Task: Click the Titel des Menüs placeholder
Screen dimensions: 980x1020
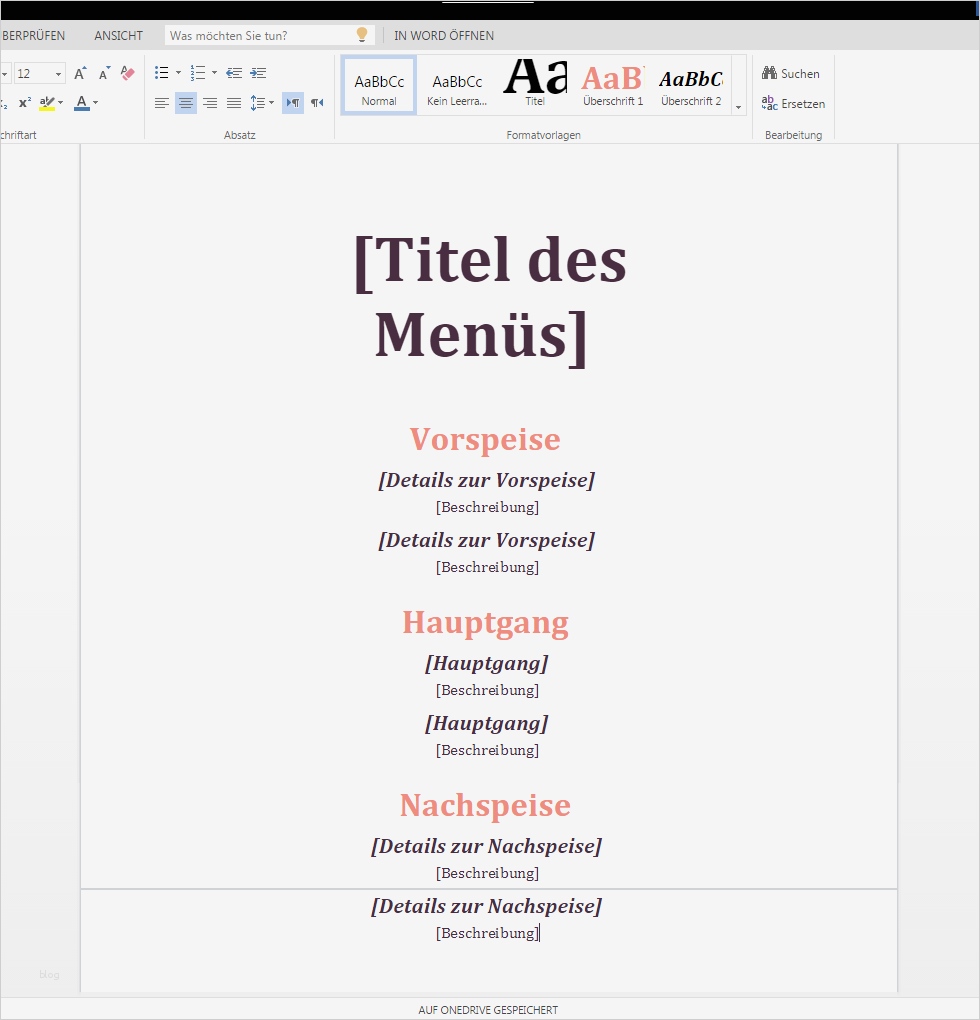Action: tap(489, 297)
